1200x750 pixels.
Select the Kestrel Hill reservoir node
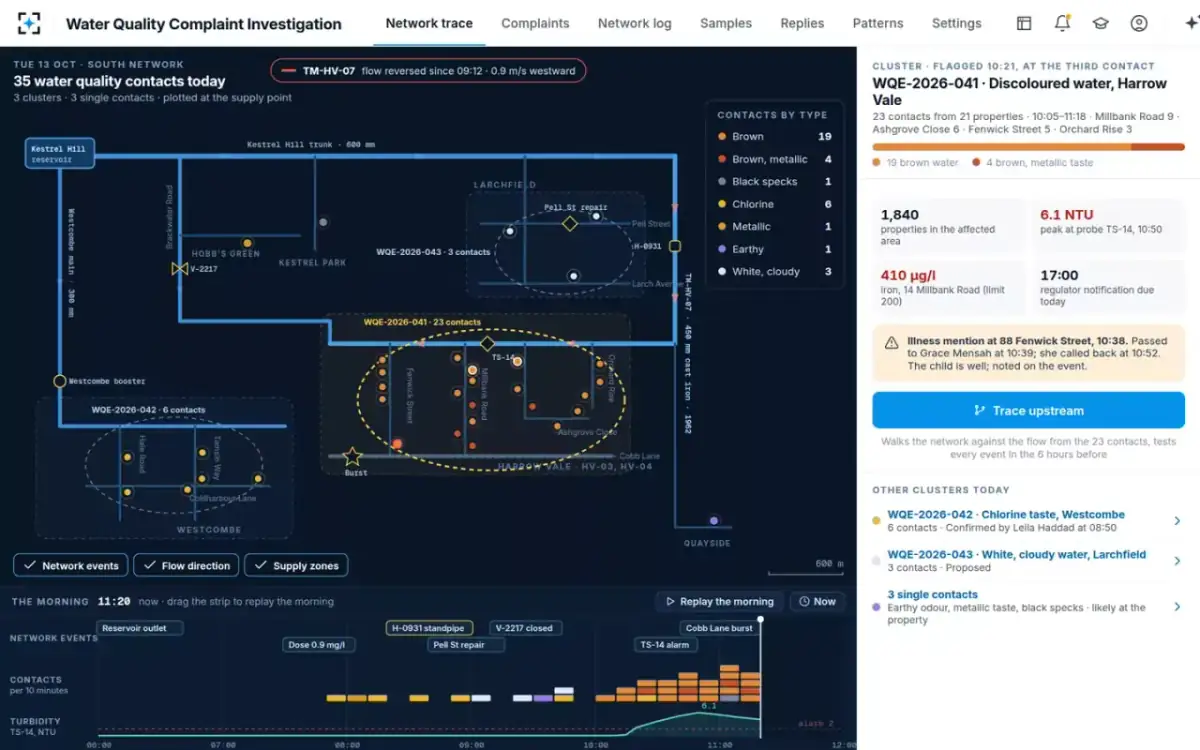point(60,153)
